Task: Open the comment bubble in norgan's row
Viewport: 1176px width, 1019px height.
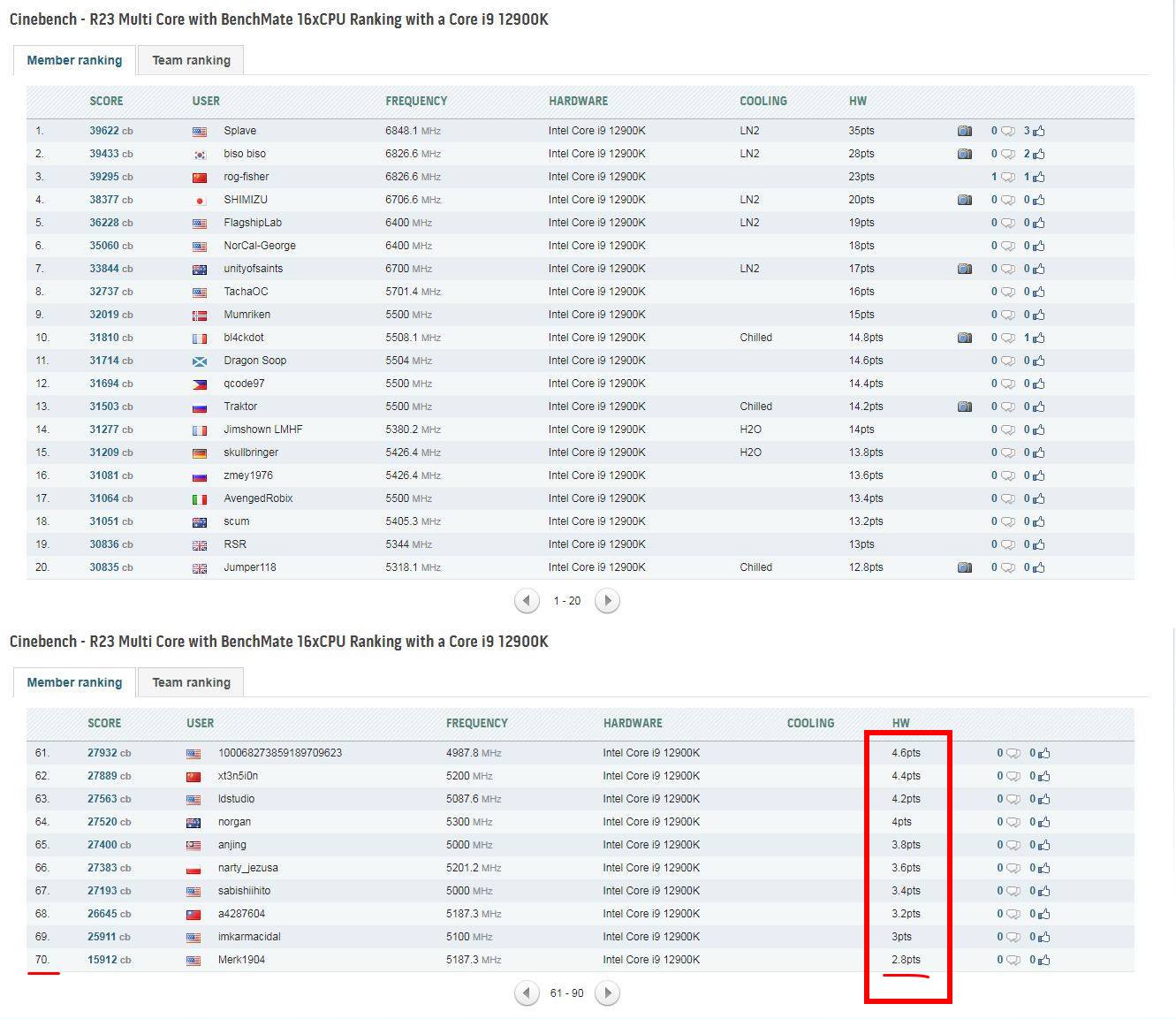Action: point(1013,822)
